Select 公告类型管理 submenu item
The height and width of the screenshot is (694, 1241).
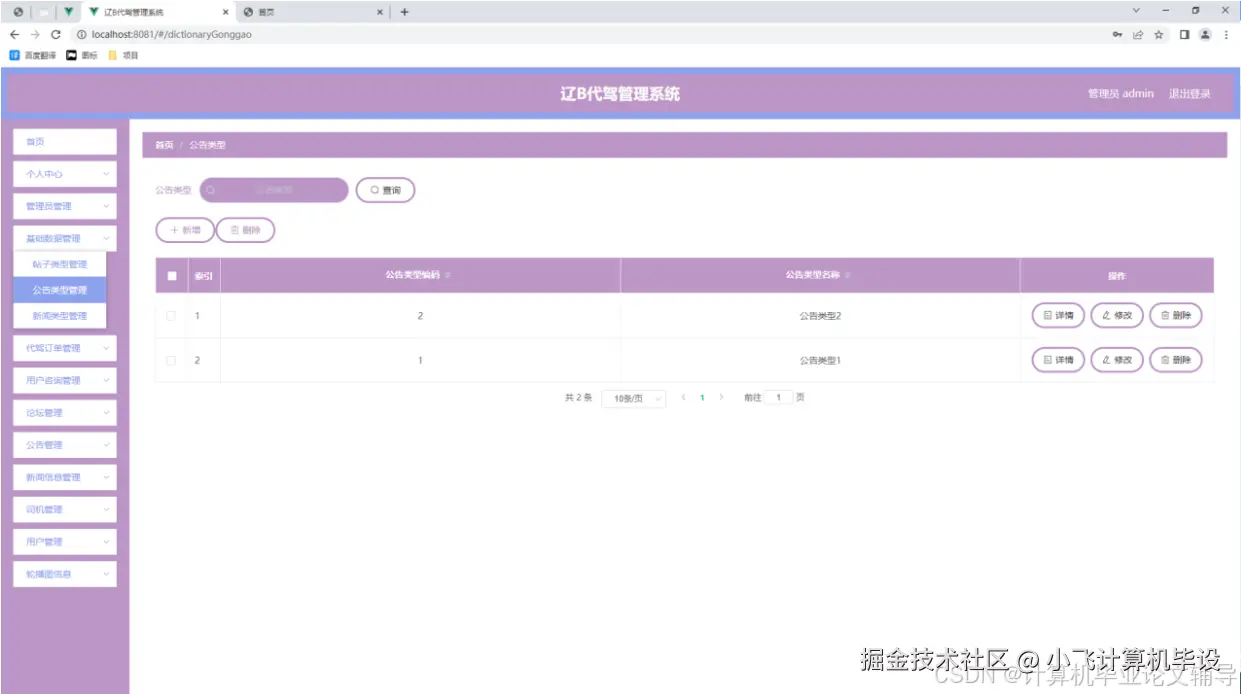pyautogui.click(x=60, y=290)
